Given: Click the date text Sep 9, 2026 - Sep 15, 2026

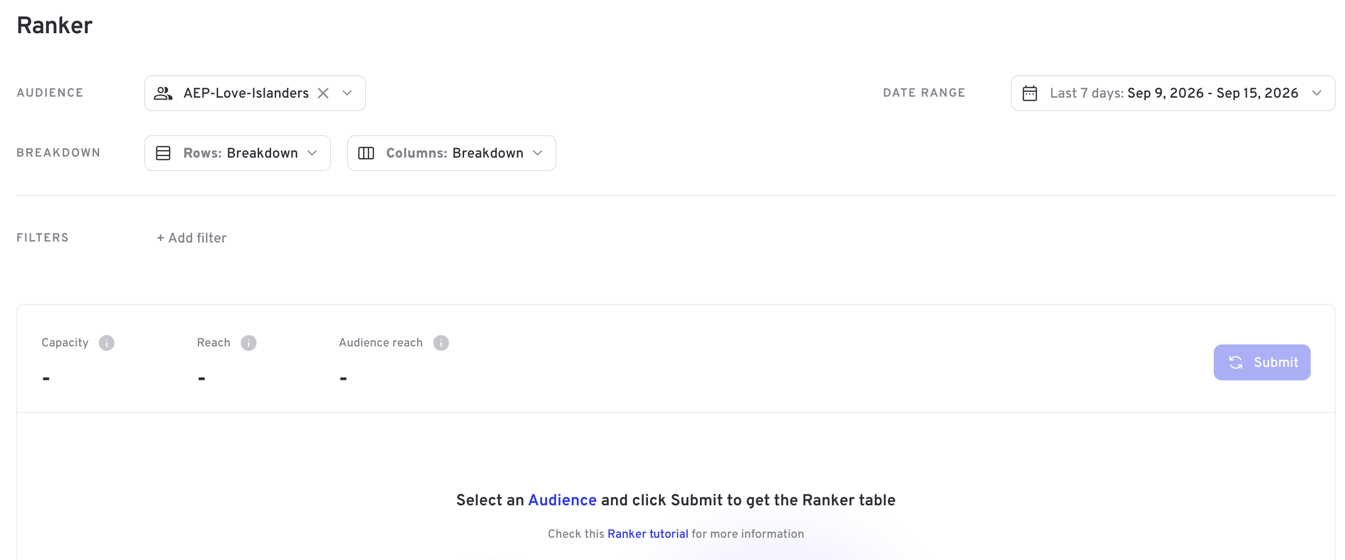Looking at the screenshot, I should 1213,93.
